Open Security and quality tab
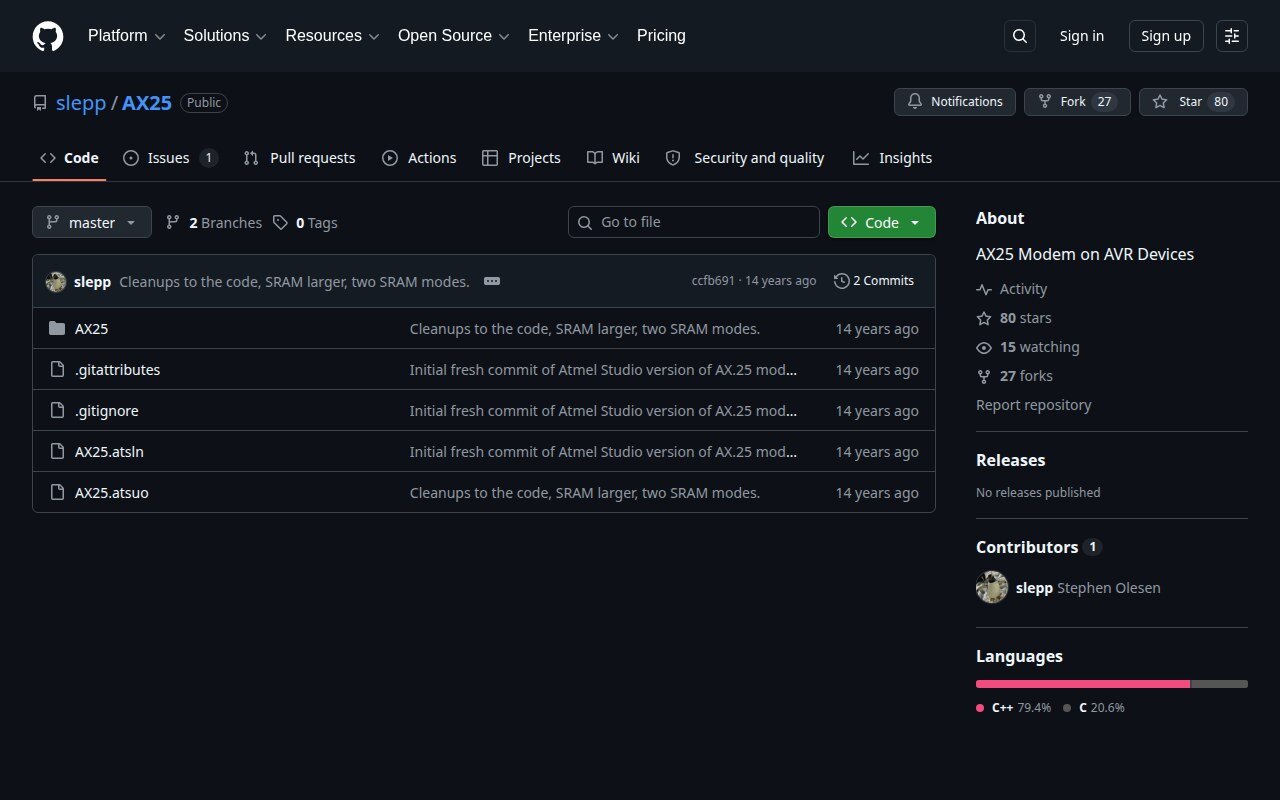 (x=745, y=158)
